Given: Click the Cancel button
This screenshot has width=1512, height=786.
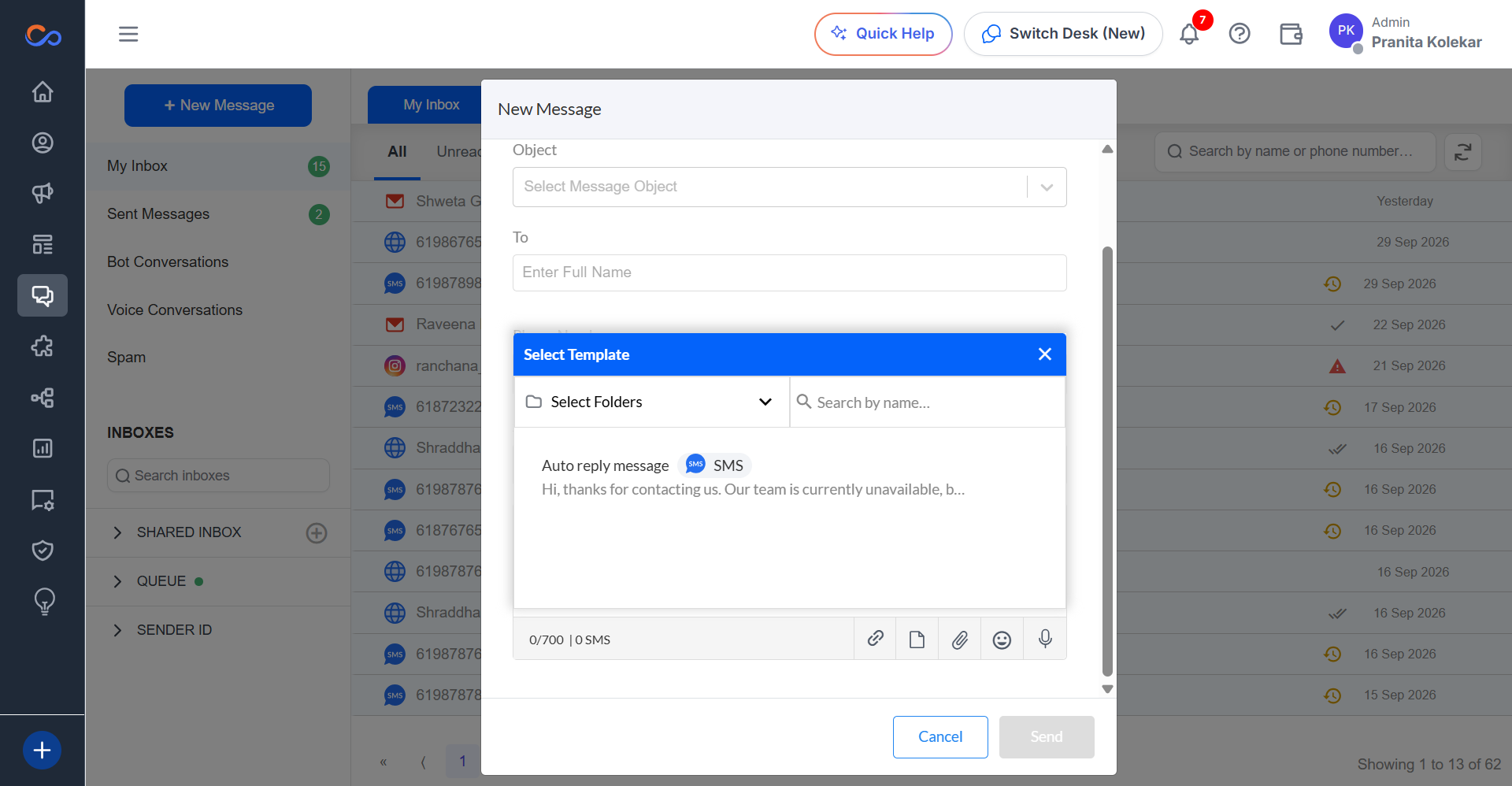Looking at the screenshot, I should 940,736.
